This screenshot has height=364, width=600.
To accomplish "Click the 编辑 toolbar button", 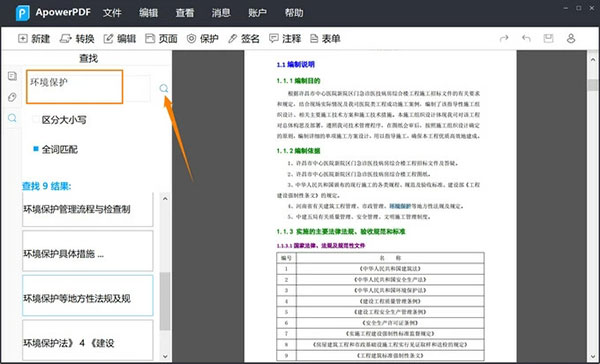I will (x=120, y=39).
